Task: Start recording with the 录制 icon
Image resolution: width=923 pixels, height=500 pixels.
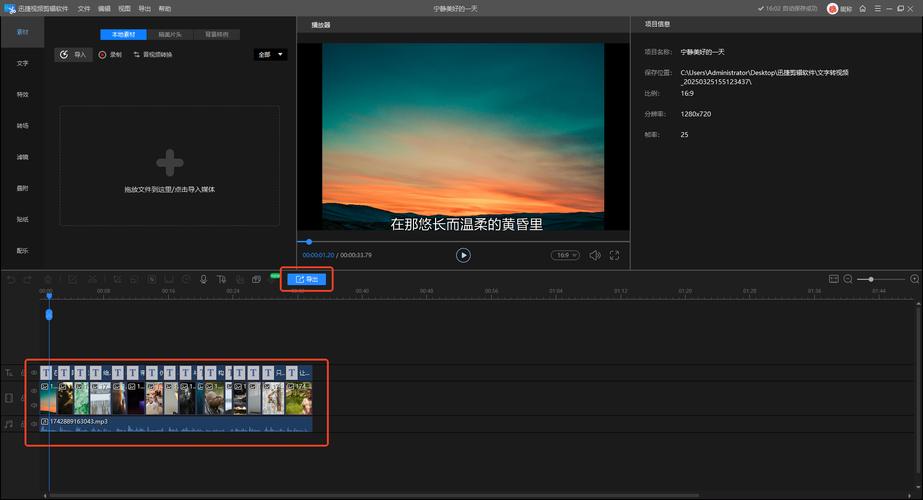Action: pos(110,55)
